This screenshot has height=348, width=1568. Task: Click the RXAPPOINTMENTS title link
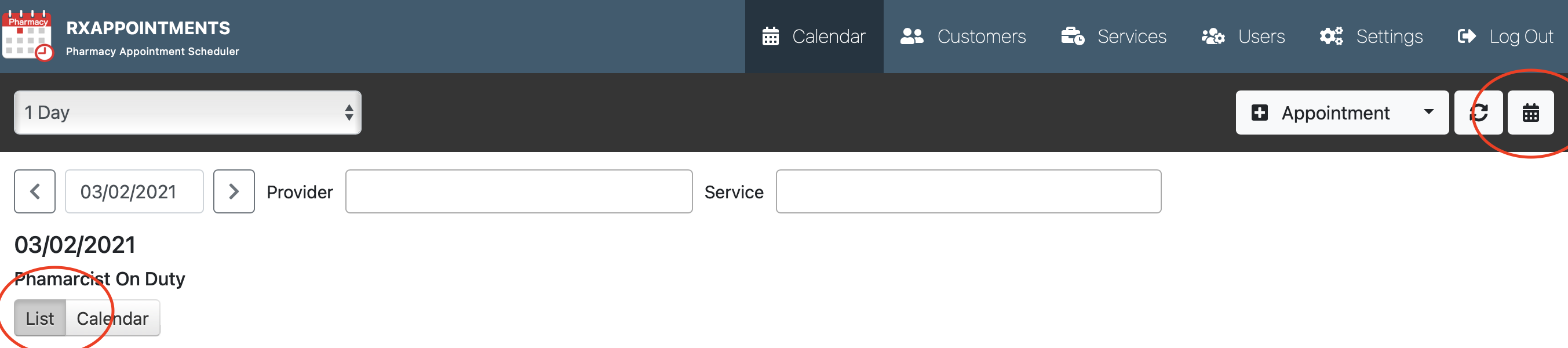coord(148,28)
